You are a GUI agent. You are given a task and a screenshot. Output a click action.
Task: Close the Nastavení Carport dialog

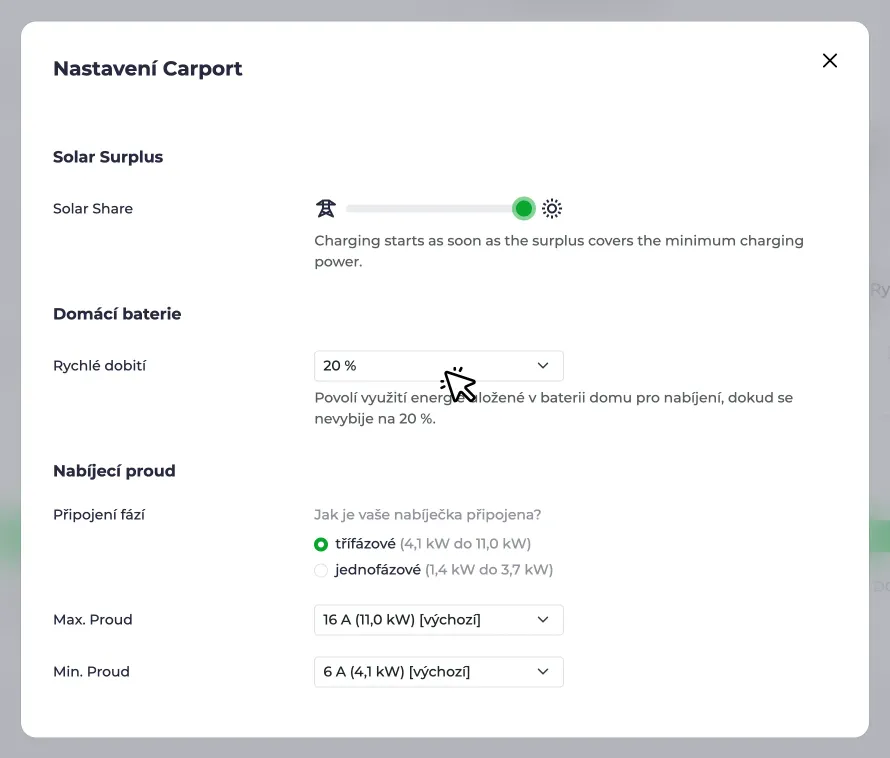(x=829, y=61)
